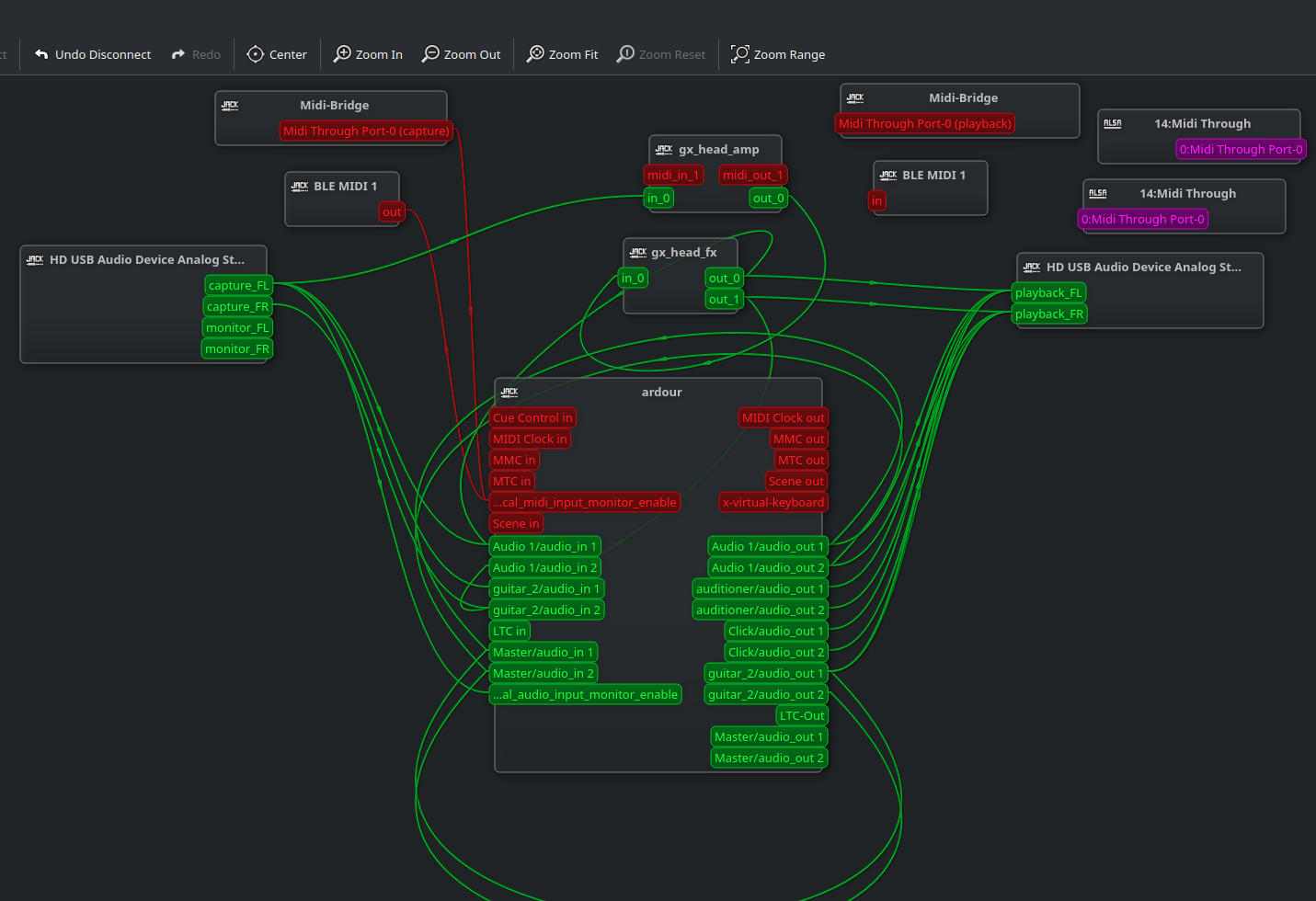1316x901 pixels.
Task: Click the JACK icon on gx_head_amp node
Action: pyautogui.click(x=664, y=149)
